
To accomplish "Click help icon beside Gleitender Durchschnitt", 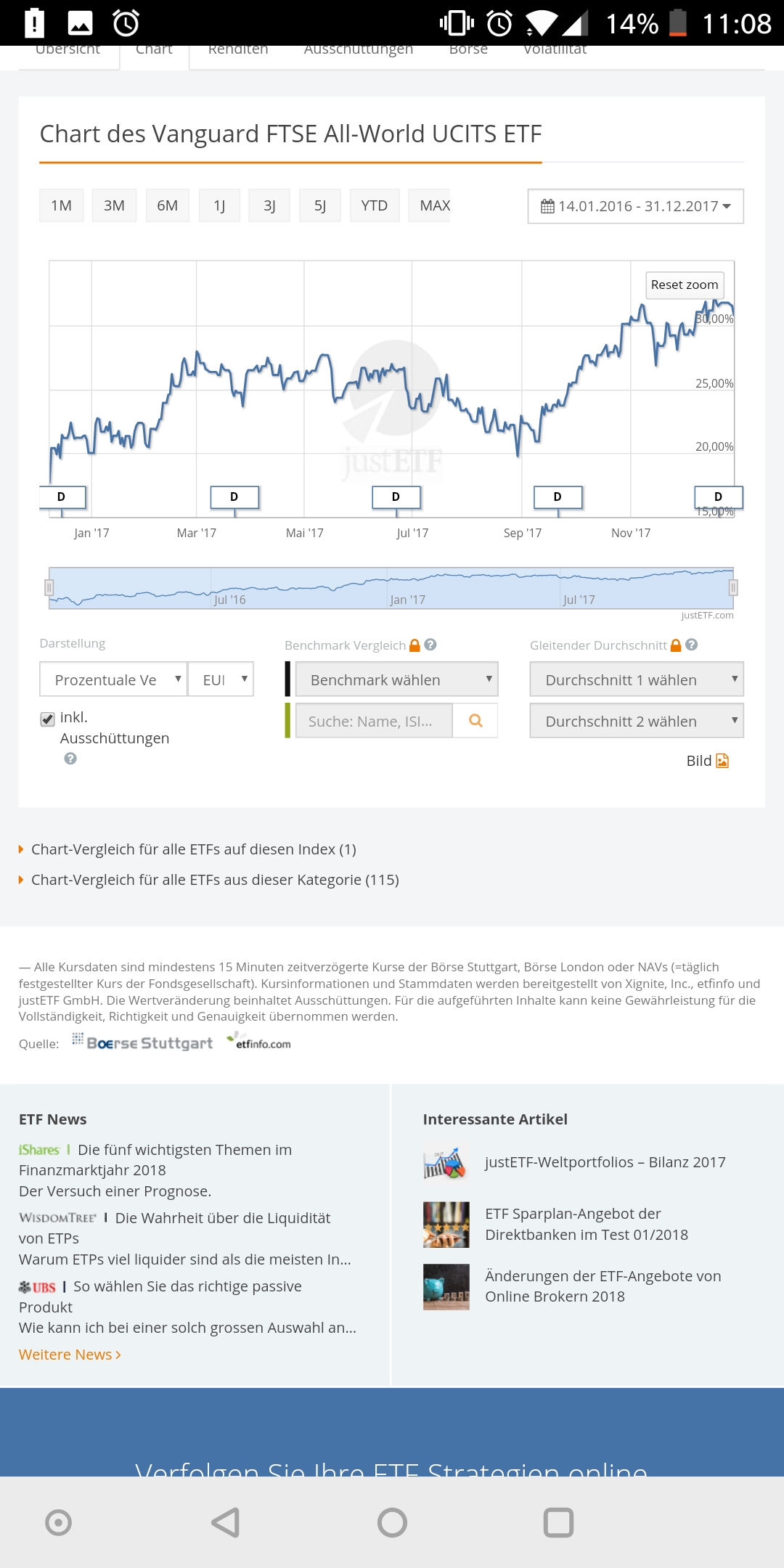I will pos(691,645).
